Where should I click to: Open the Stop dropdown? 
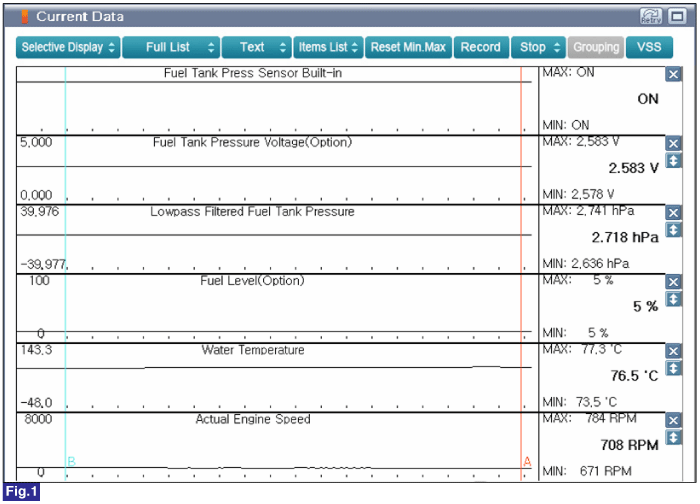pos(538,47)
